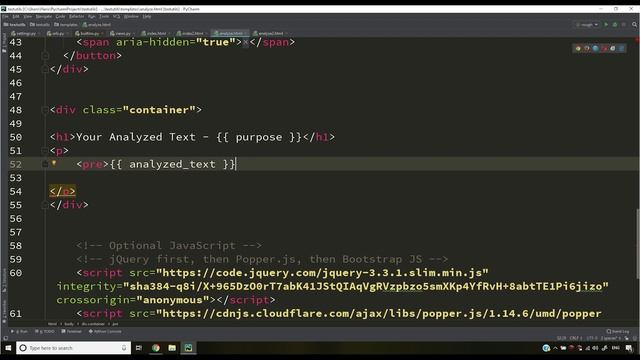The width and height of the screenshot is (640, 360).
Task: Open the Python Console tool window
Action: (105, 331)
